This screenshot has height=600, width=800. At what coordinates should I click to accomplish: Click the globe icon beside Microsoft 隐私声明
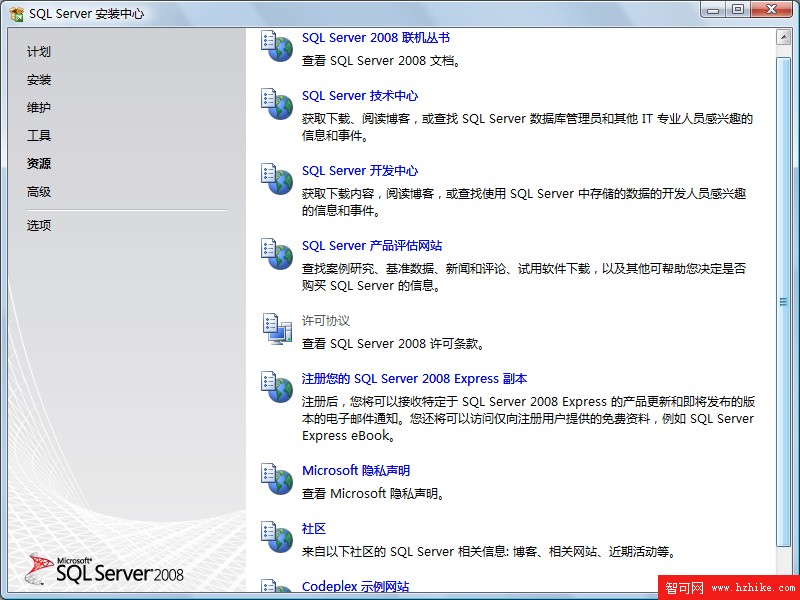coord(277,479)
